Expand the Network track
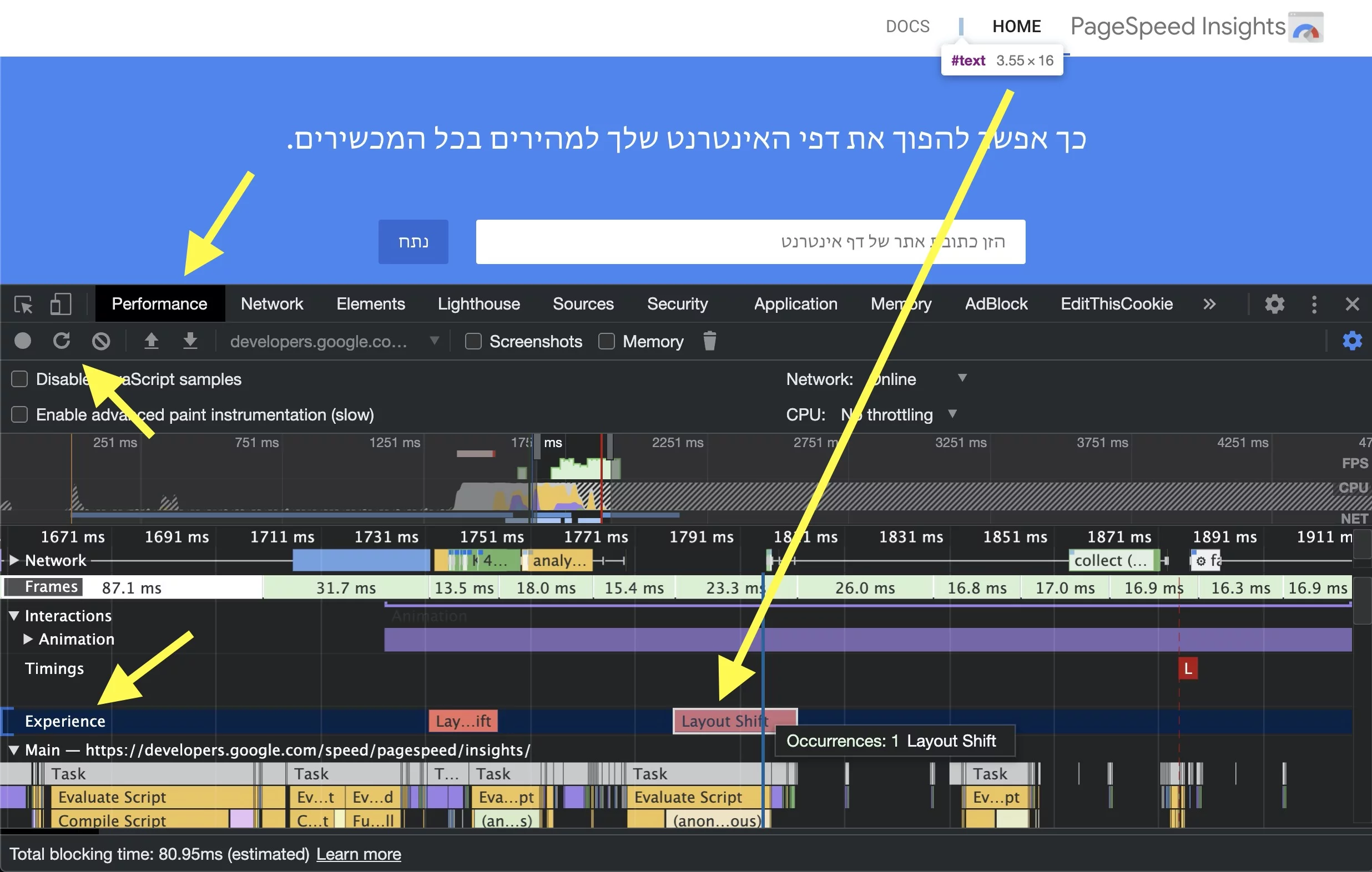This screenshot has height=872, width=1372. pyautogui.click(x=14, y=560)
